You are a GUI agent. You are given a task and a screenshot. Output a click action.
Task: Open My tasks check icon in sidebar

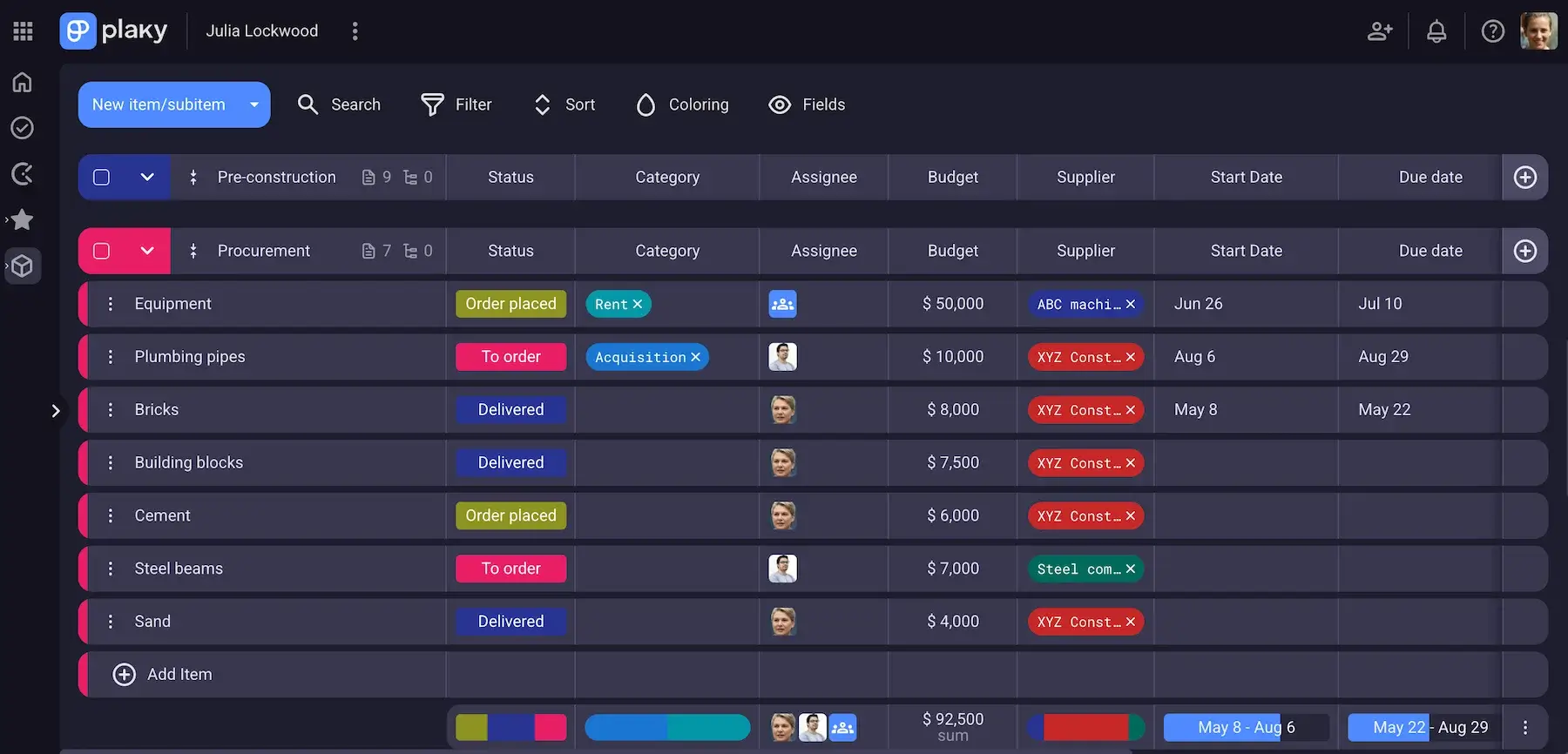23,128
